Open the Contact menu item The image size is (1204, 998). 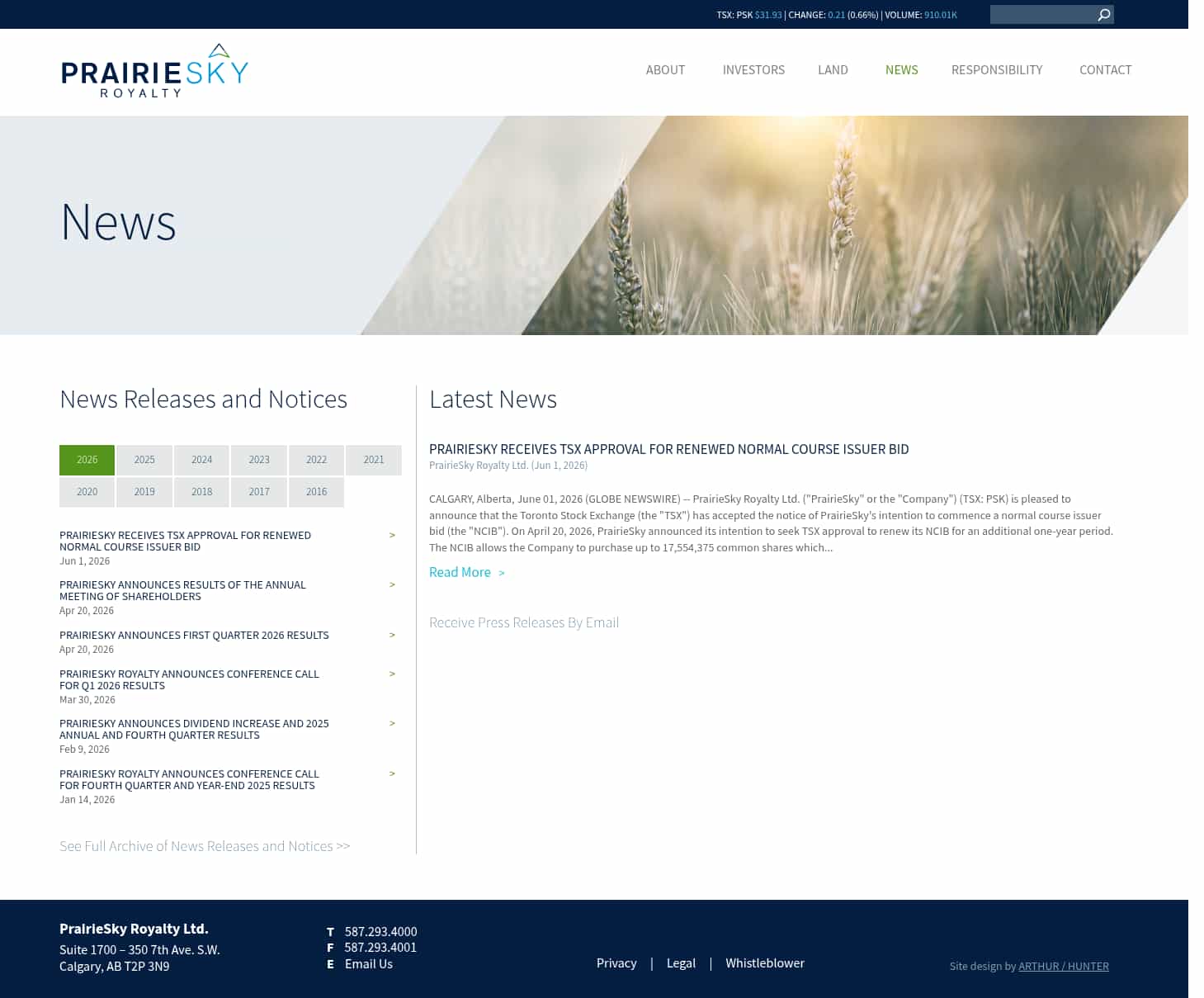[1105, 70]
